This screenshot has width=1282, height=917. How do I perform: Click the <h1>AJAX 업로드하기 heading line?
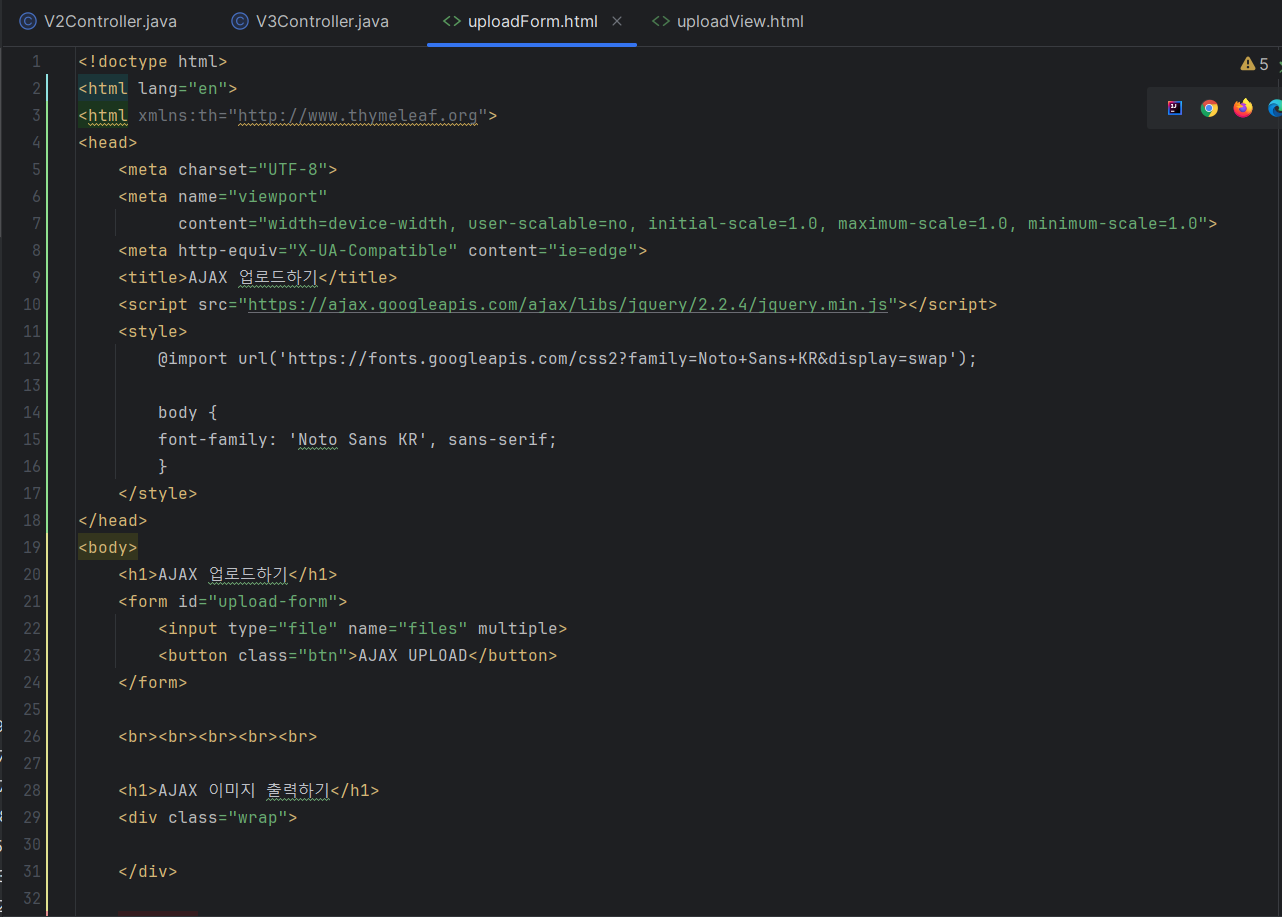click(228, 575)
